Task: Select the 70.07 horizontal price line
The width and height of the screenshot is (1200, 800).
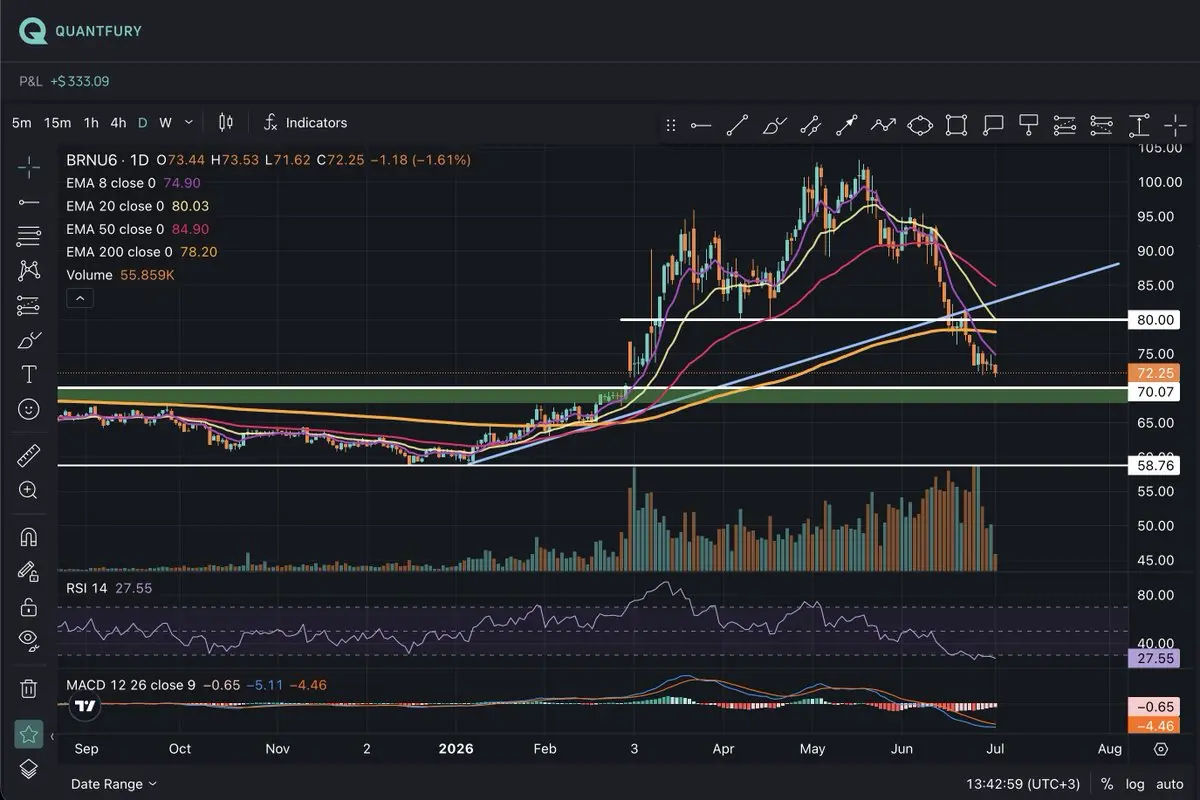Action: pyautogui.click(x=590, y=387)
